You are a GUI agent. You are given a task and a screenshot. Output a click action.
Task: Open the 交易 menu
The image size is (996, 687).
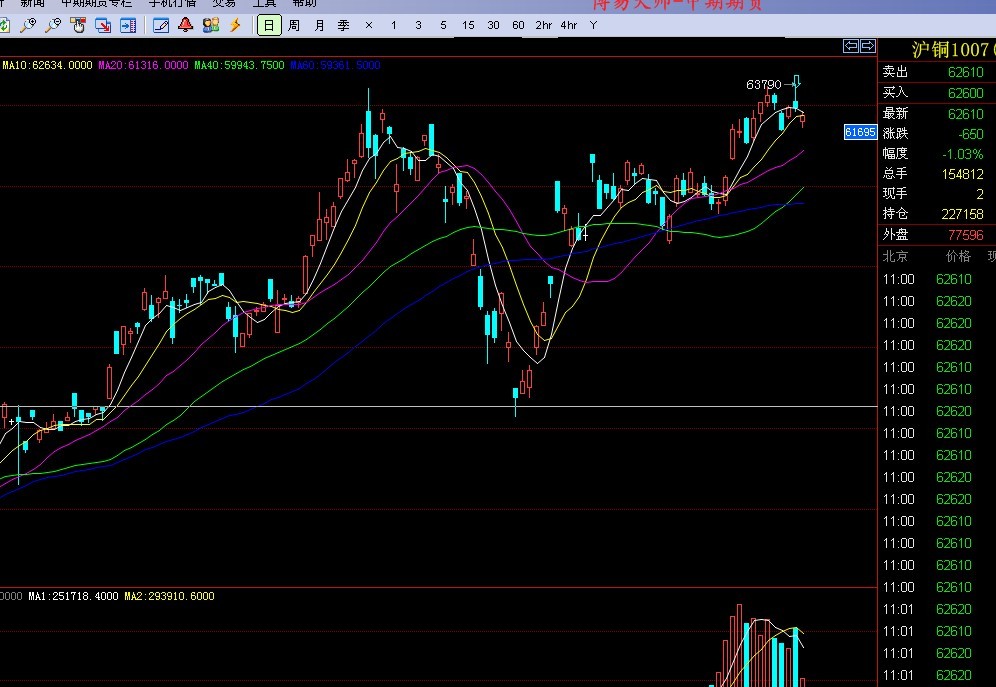[x=224, y=3]
